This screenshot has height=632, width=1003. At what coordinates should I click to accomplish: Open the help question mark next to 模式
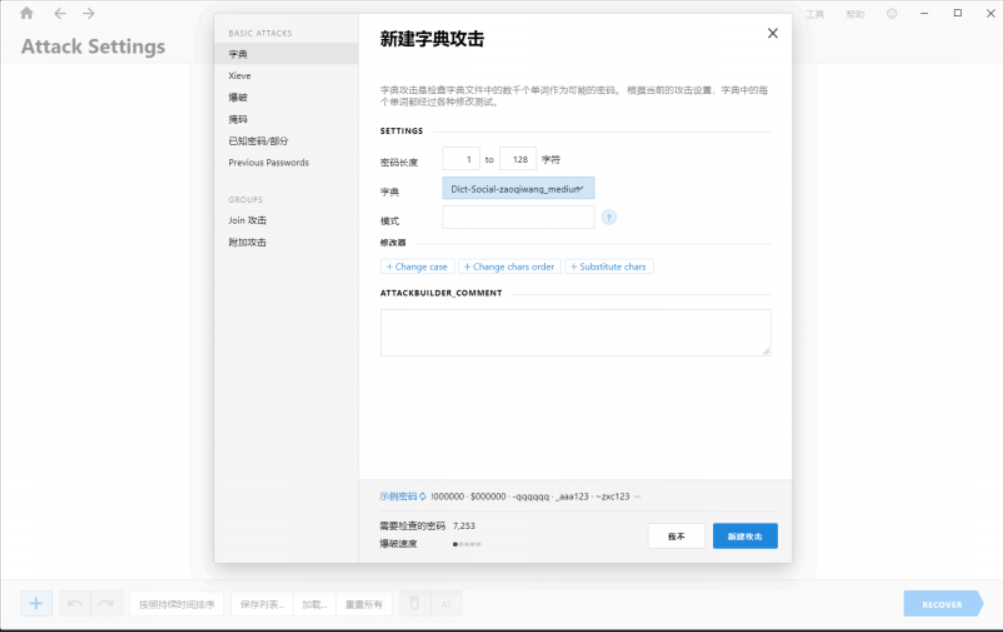coord(609,217)
